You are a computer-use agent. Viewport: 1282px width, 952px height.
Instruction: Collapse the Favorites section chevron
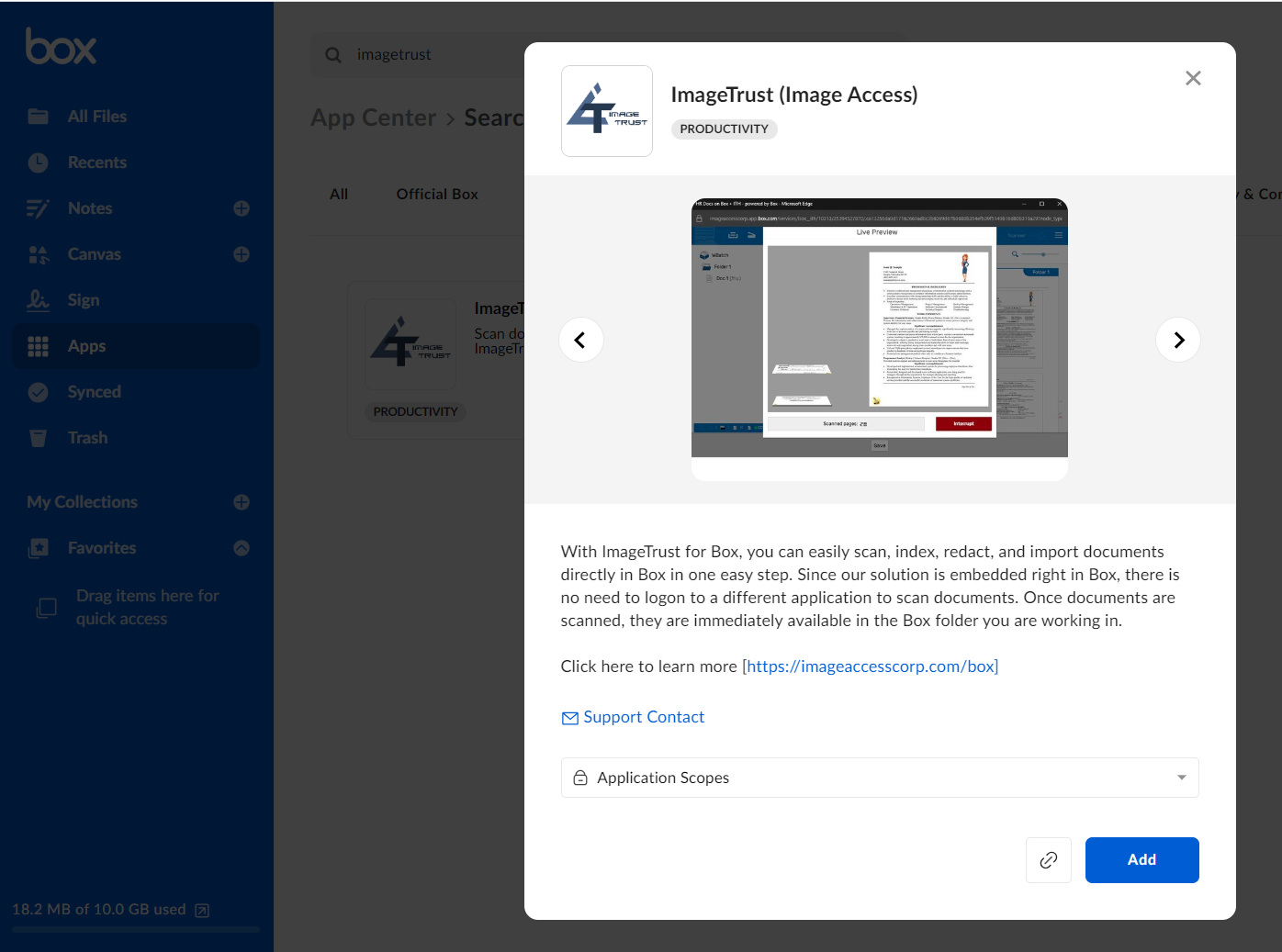(242, 548)
